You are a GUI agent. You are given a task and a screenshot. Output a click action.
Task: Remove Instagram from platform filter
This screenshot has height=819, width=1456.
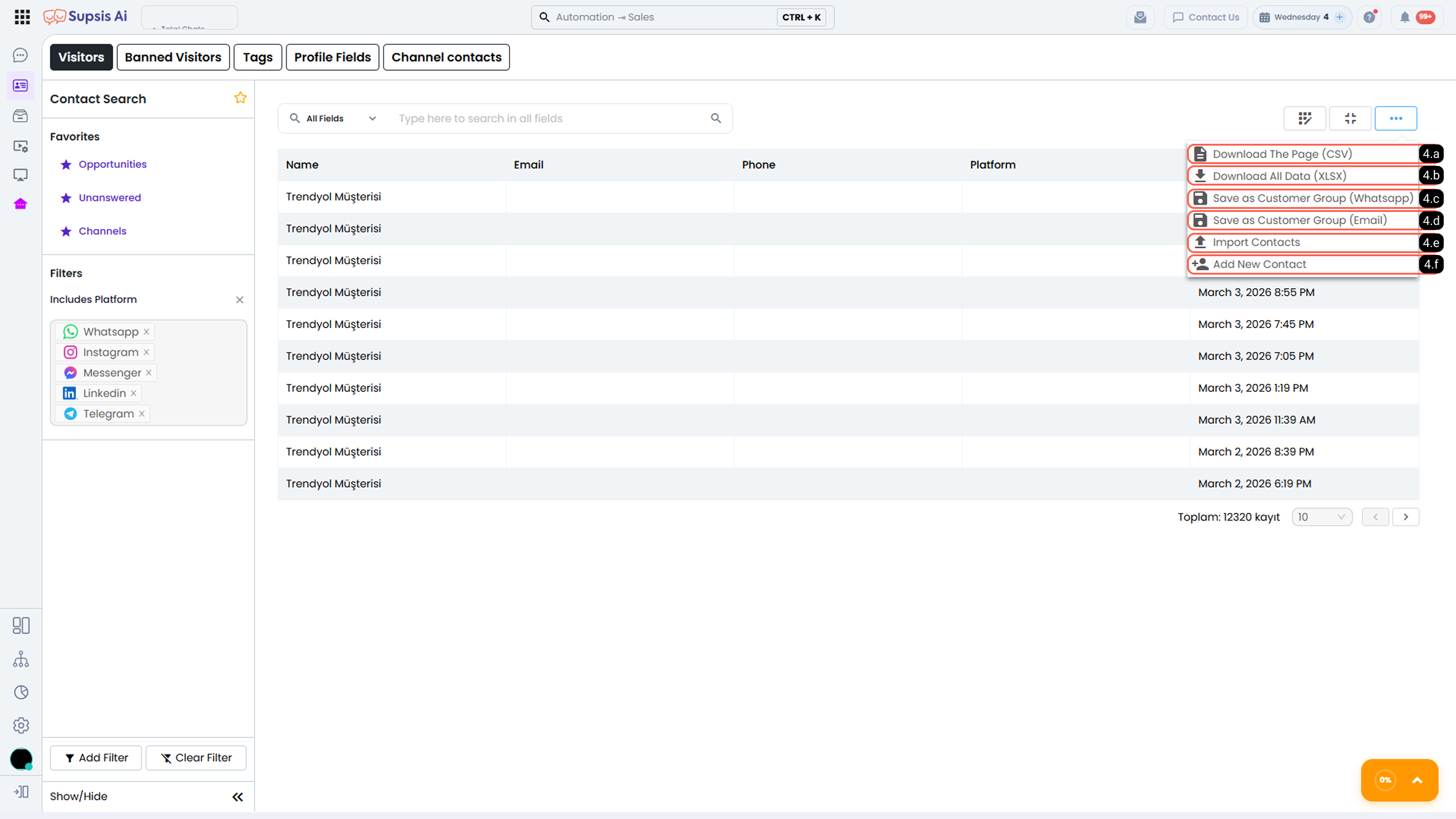[147, 352]
